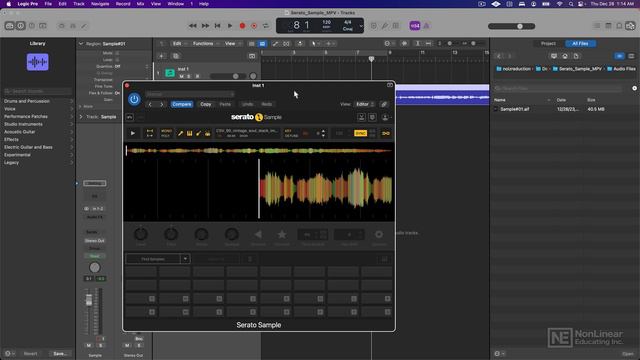This screenshot has height=360, width=640.
Task: Select the drums stem icon
Action: point(207,133)
